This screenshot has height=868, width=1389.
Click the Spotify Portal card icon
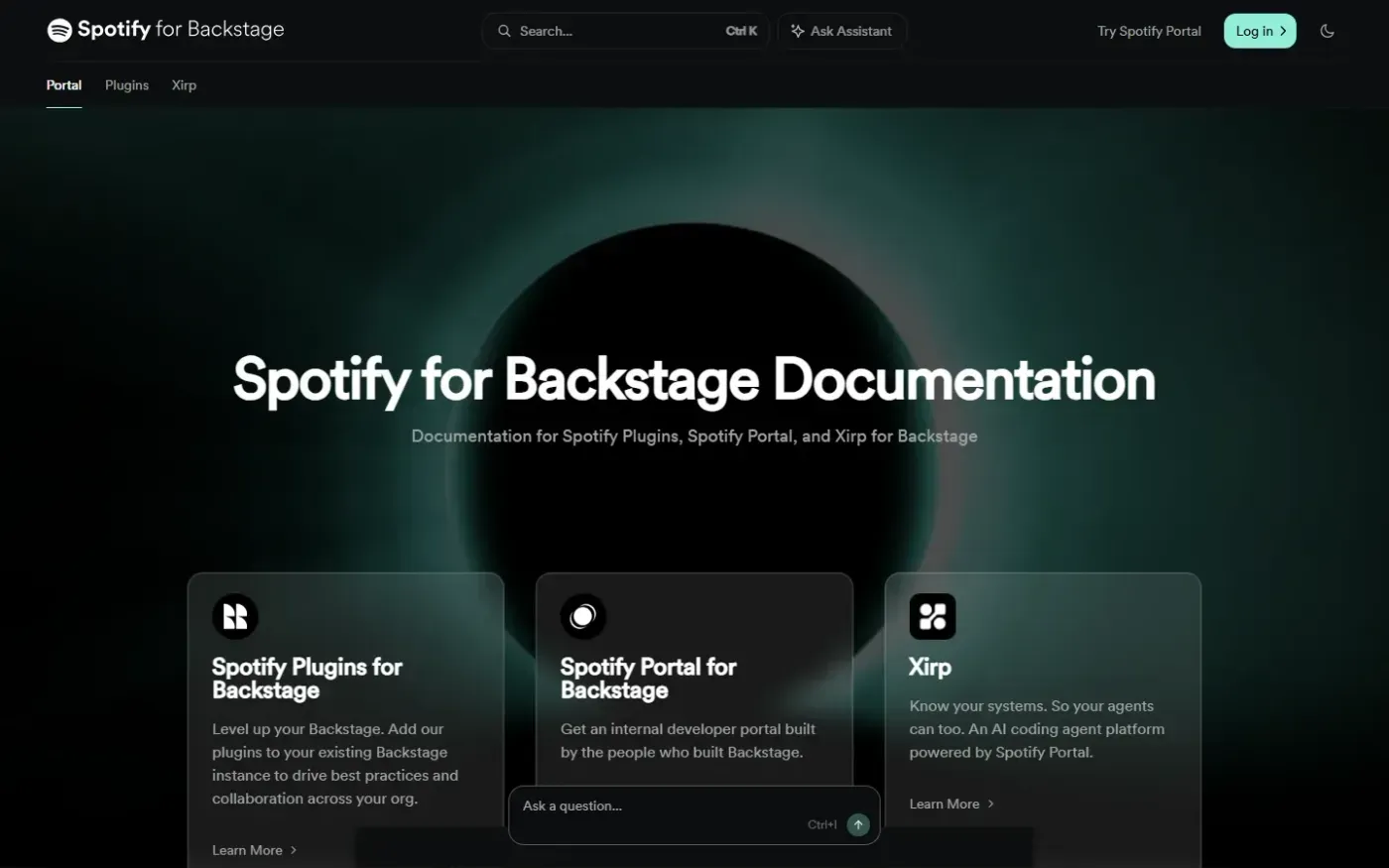click(583, 616)
